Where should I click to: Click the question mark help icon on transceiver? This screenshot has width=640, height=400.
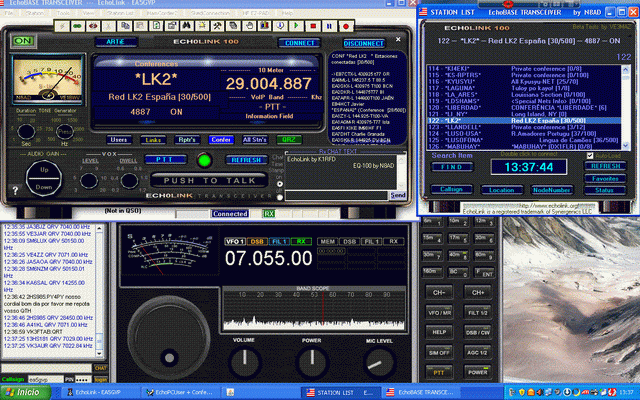[x=15, y=190]
